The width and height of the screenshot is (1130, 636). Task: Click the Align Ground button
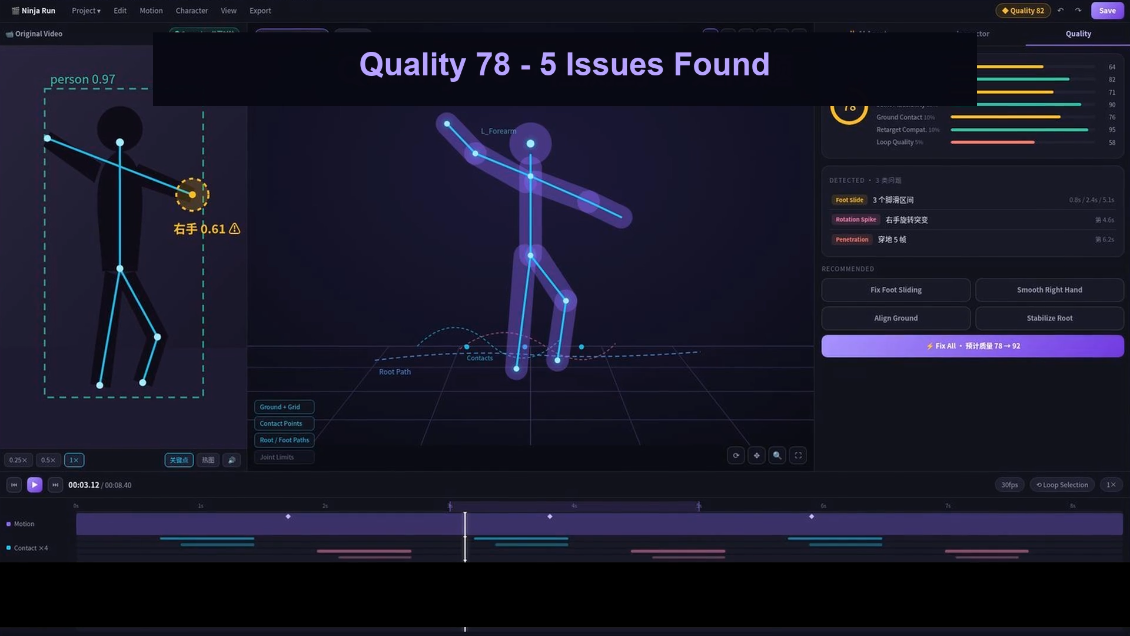coord(896,318)
